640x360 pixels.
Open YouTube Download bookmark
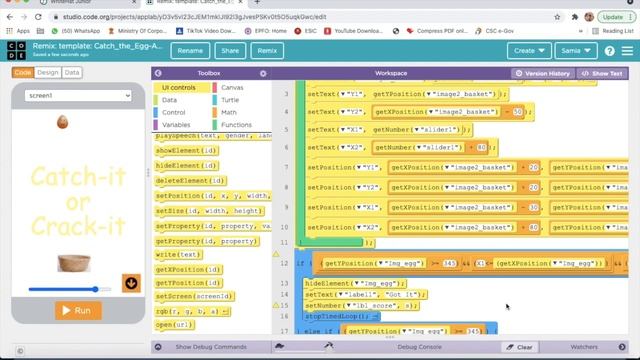click(354, 31)
